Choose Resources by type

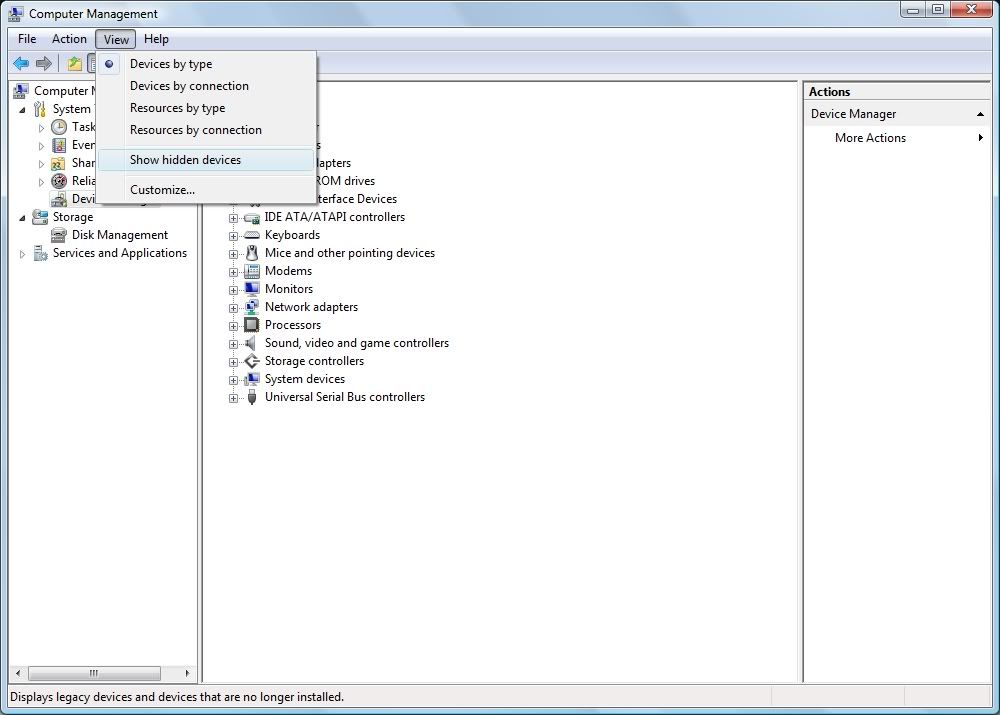(x=207, y=108)
